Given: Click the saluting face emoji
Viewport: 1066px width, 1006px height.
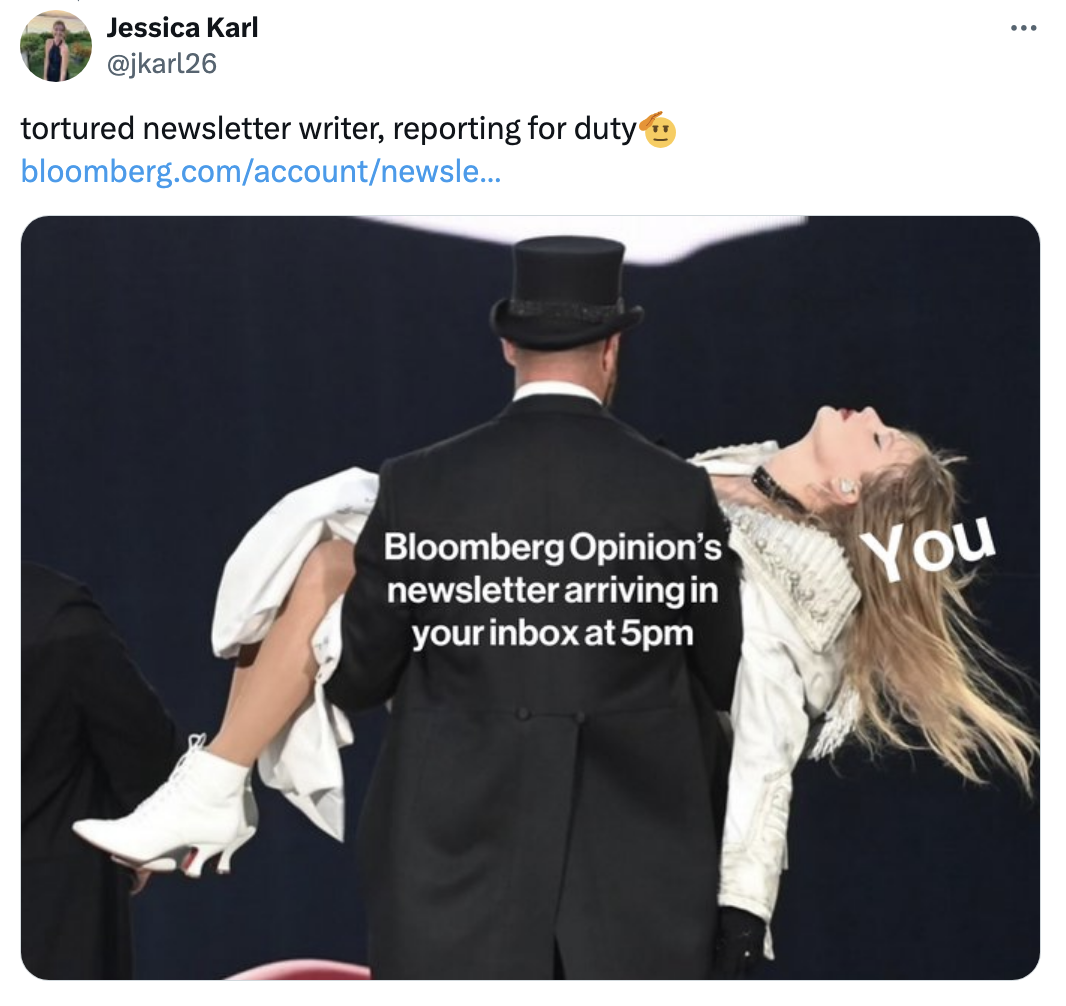Looking at the screenshot, I should (x=657, y=128).
